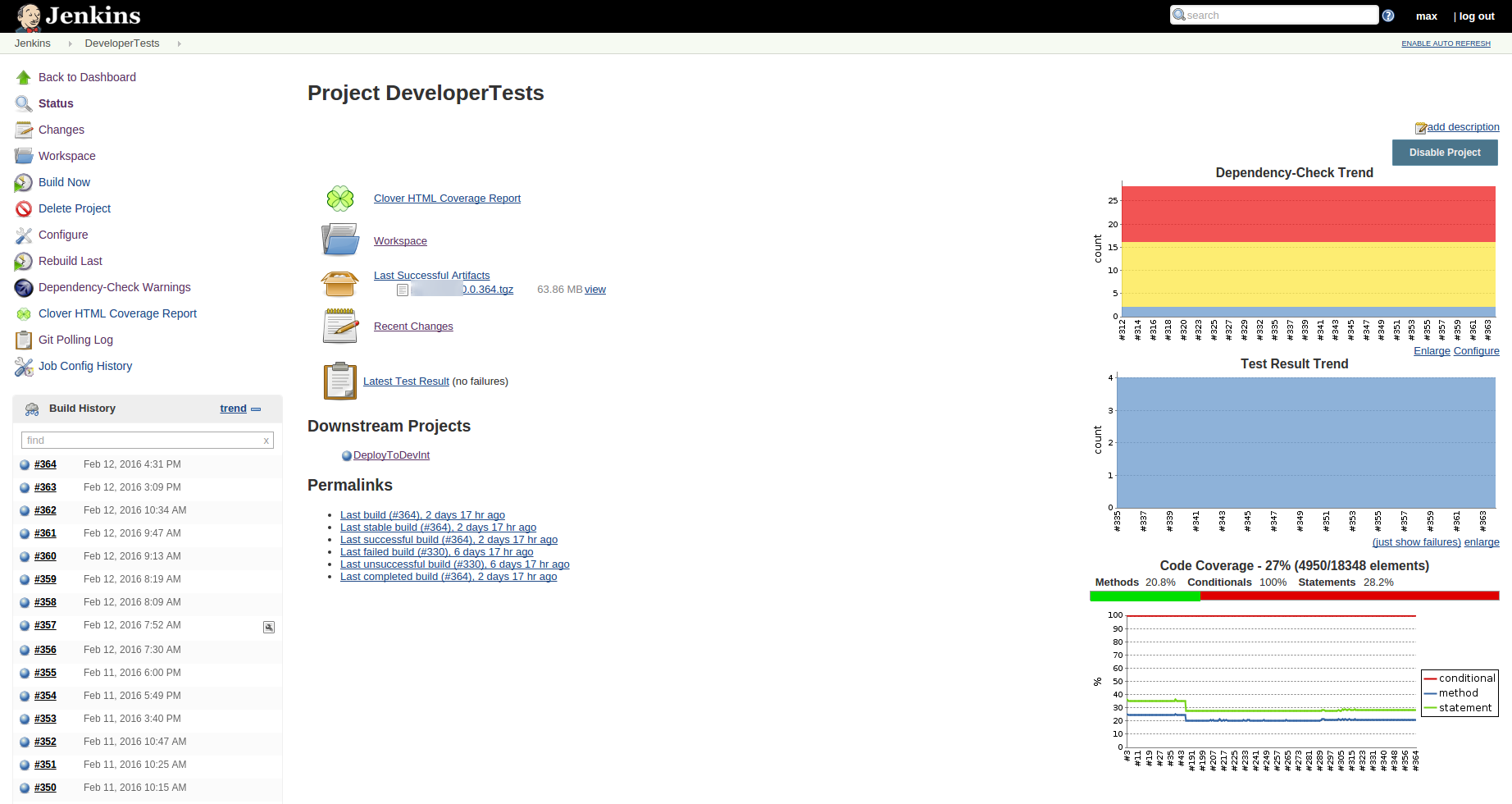Select Build Now in sidebar
Screen dimensions: 1512x804
click(65, 182)
